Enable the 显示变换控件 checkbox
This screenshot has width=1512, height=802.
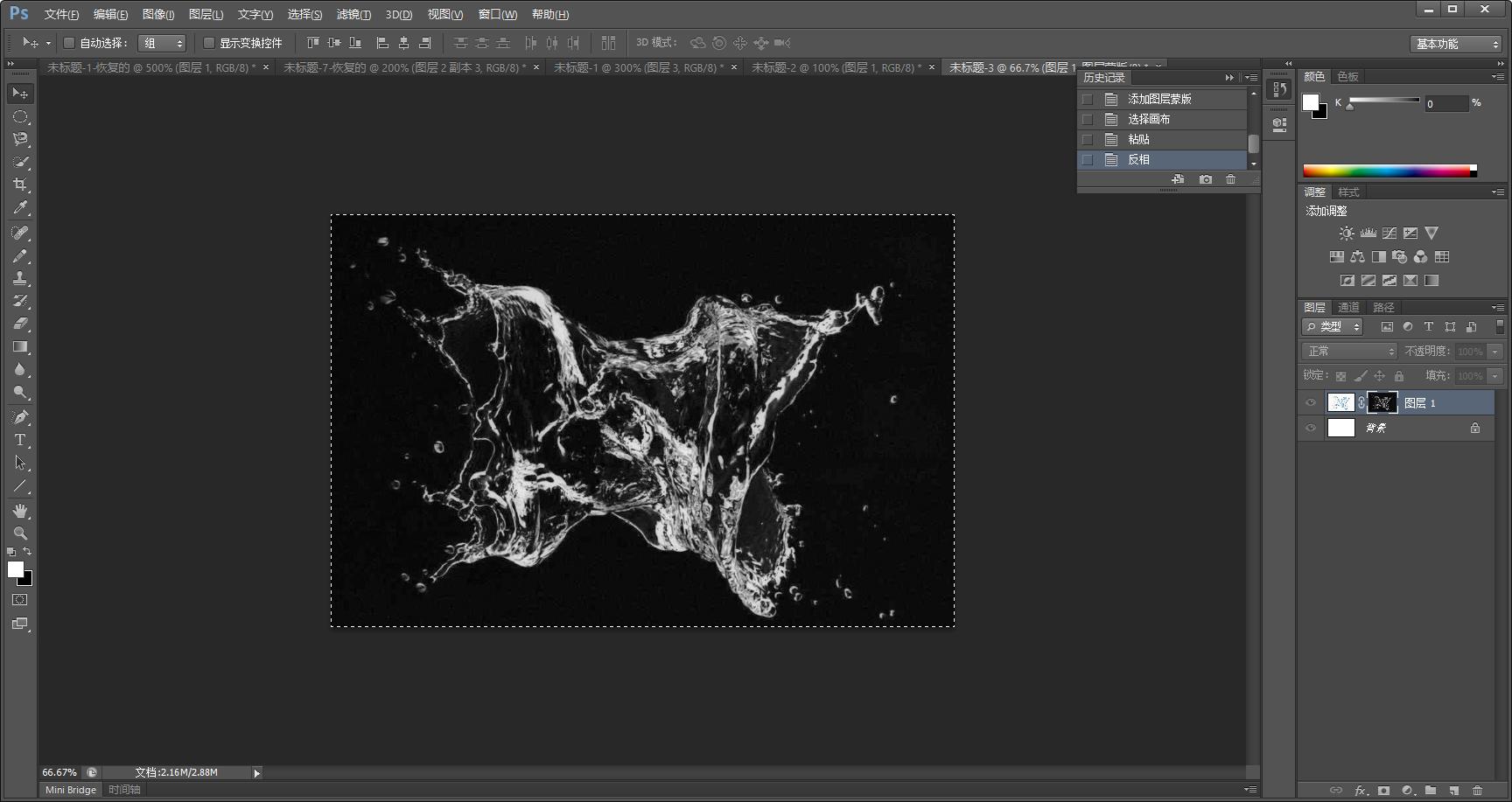pyautogui.click(x=209, y=43)
